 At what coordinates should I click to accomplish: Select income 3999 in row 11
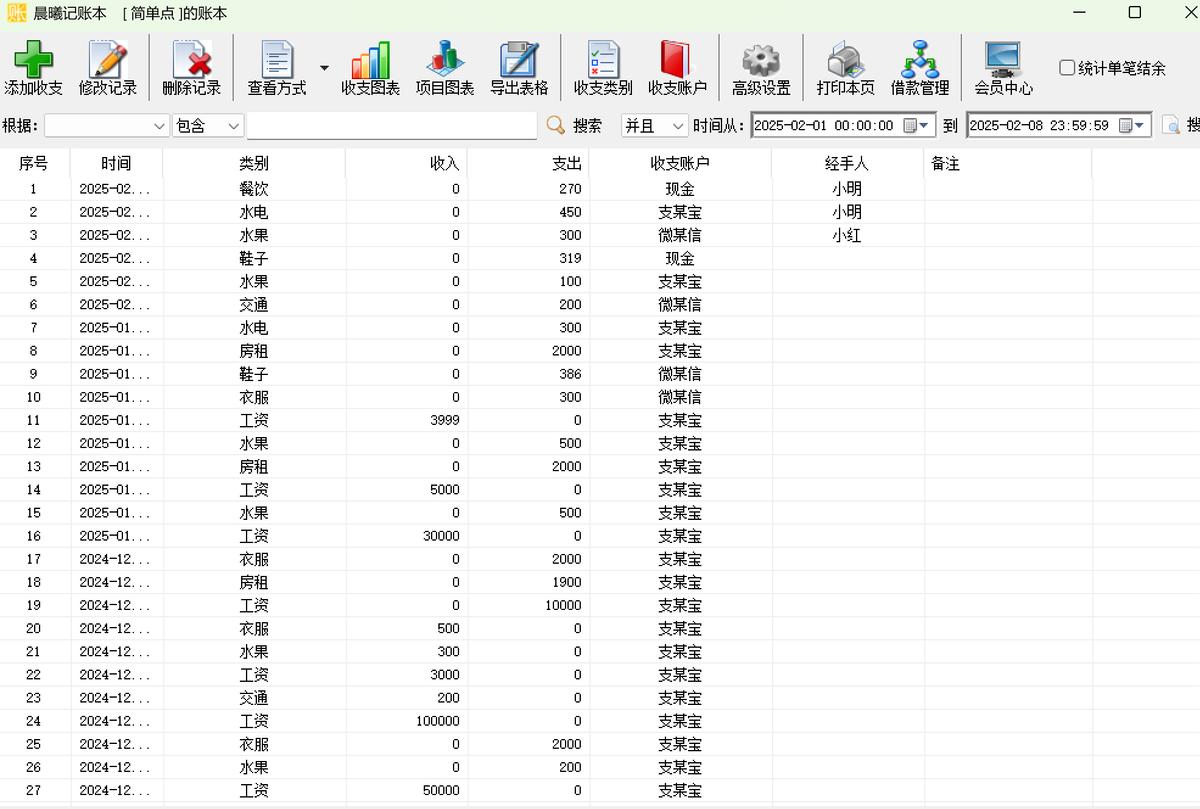[445, 420]
